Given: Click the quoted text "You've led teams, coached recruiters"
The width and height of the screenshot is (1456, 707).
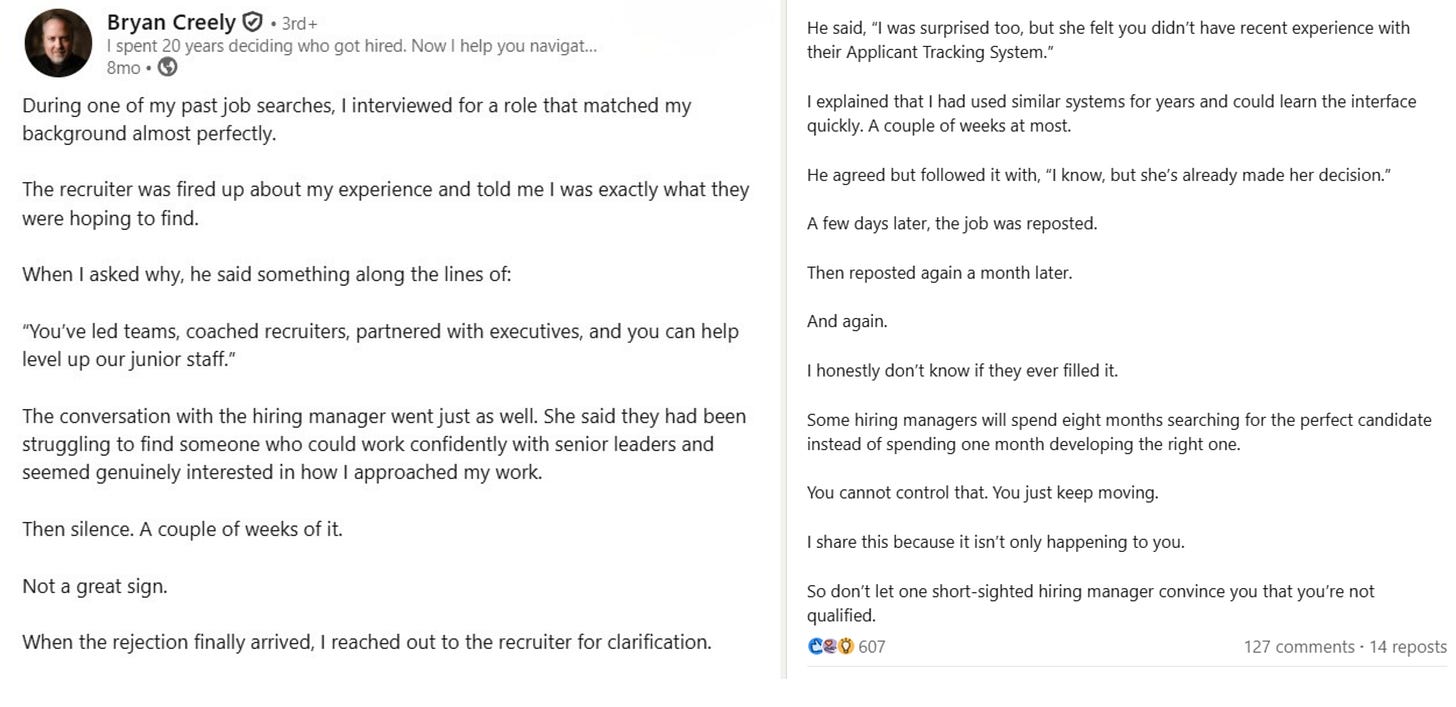Looking at the screenshot, I should pyautogui.click(x=381, y=345).
